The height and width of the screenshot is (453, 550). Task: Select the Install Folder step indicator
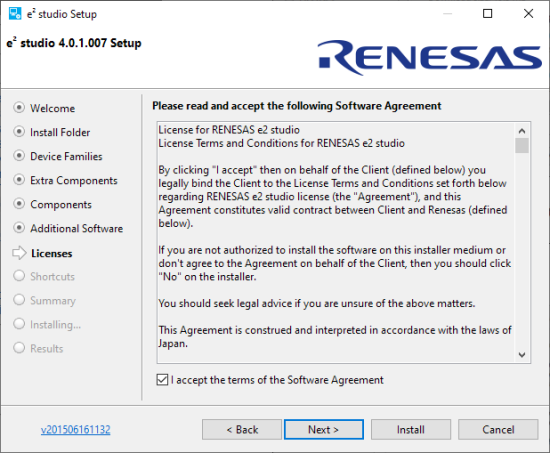coord(19,132)
